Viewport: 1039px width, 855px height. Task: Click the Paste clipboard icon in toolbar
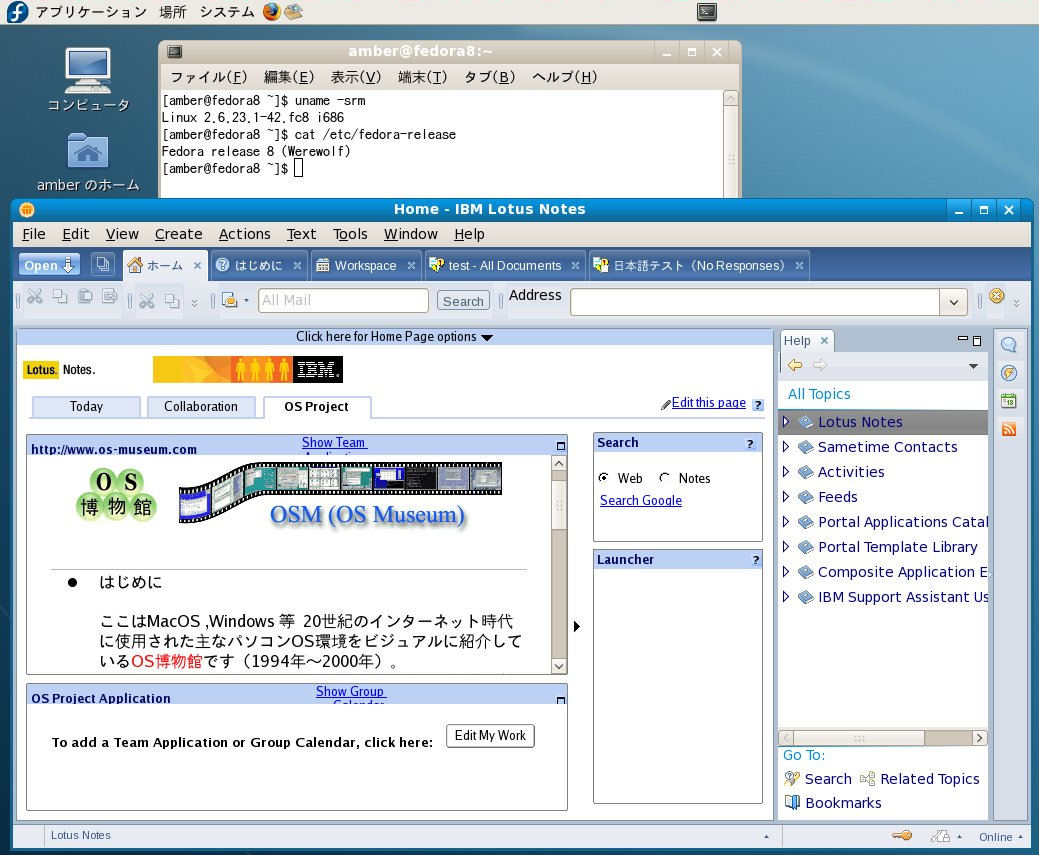point(85,296)
